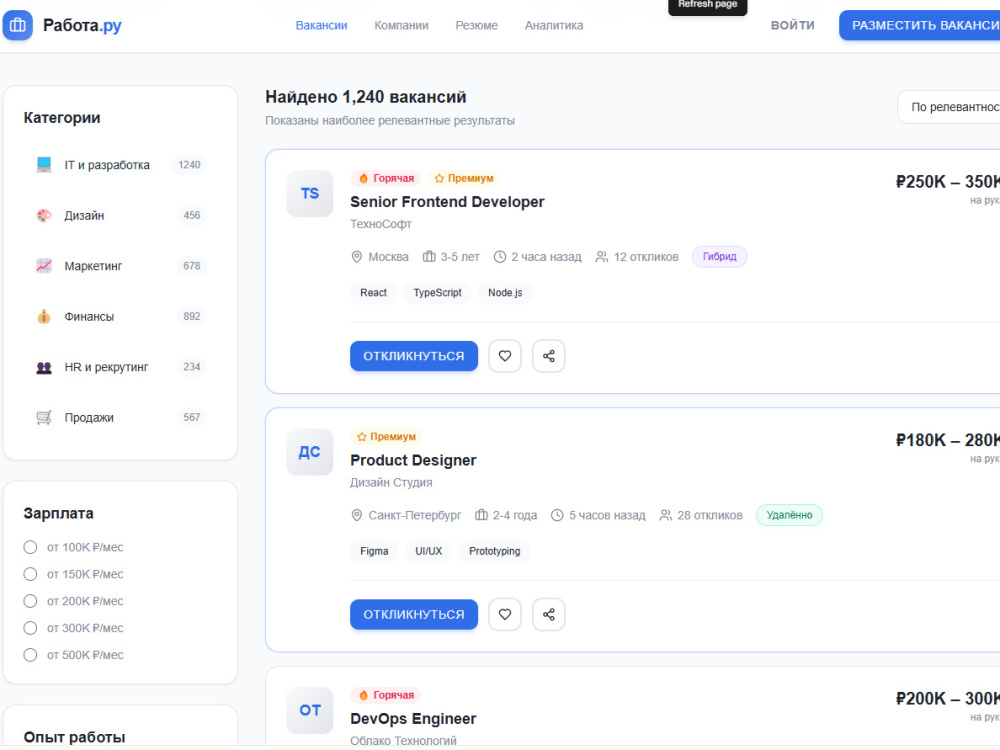Click ОТКЛИКНУТЬСЯ for Senior Frontend Developer
Viewport: 1000px width, 750px height.
(x=414, y=356)
